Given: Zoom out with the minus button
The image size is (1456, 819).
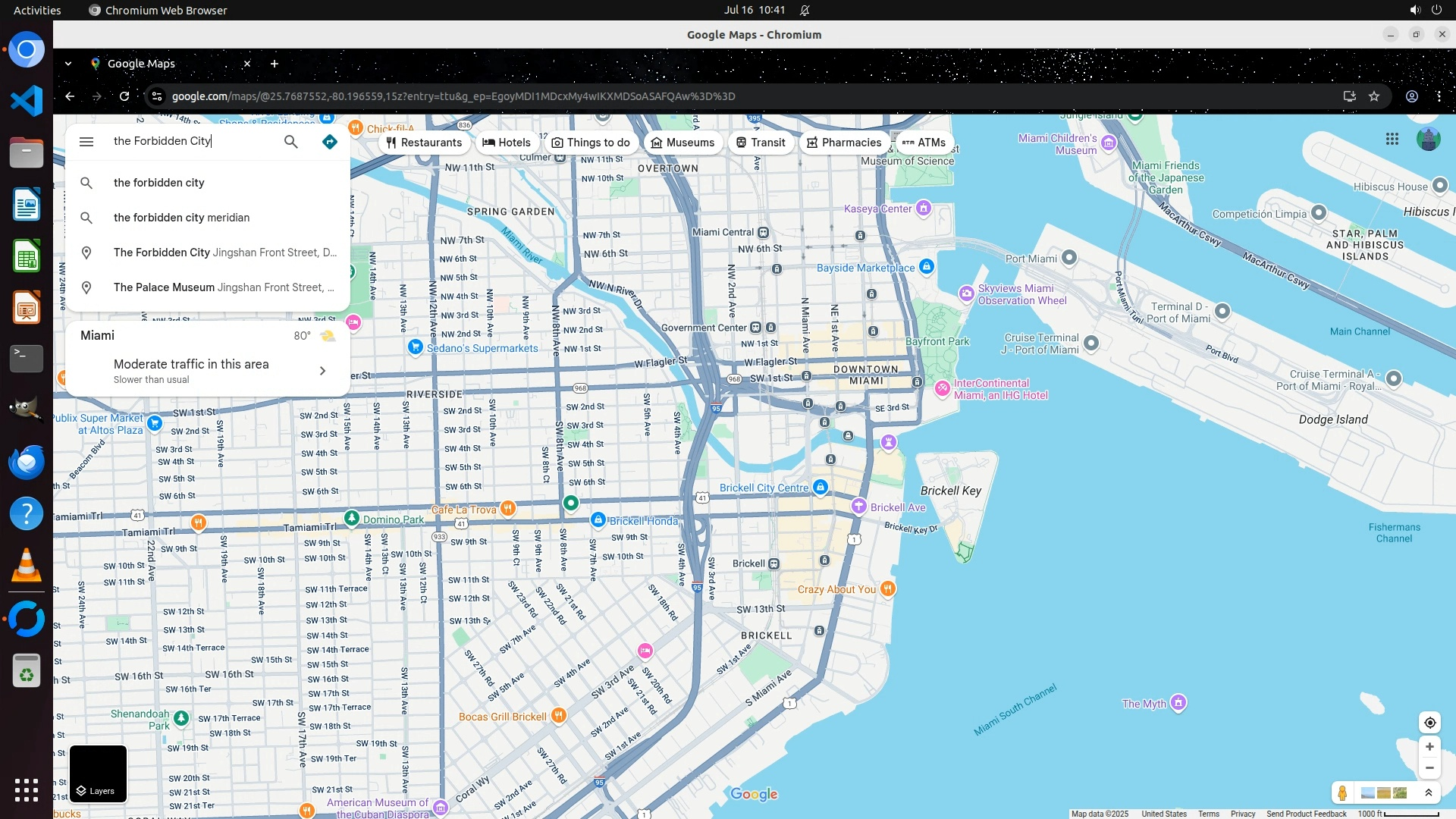Looking at the screenshot, I should tap(1429, 768).
